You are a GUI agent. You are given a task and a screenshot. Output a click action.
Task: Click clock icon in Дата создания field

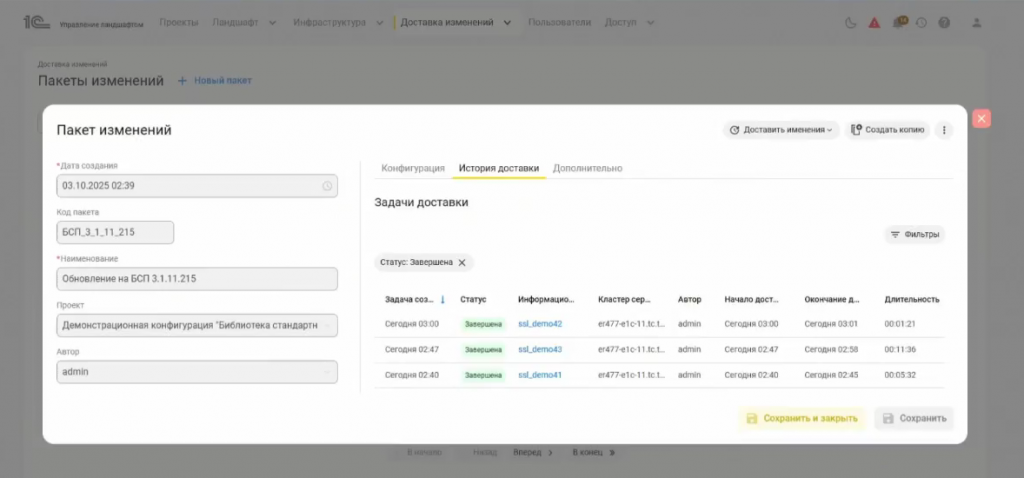pos(327,186)
